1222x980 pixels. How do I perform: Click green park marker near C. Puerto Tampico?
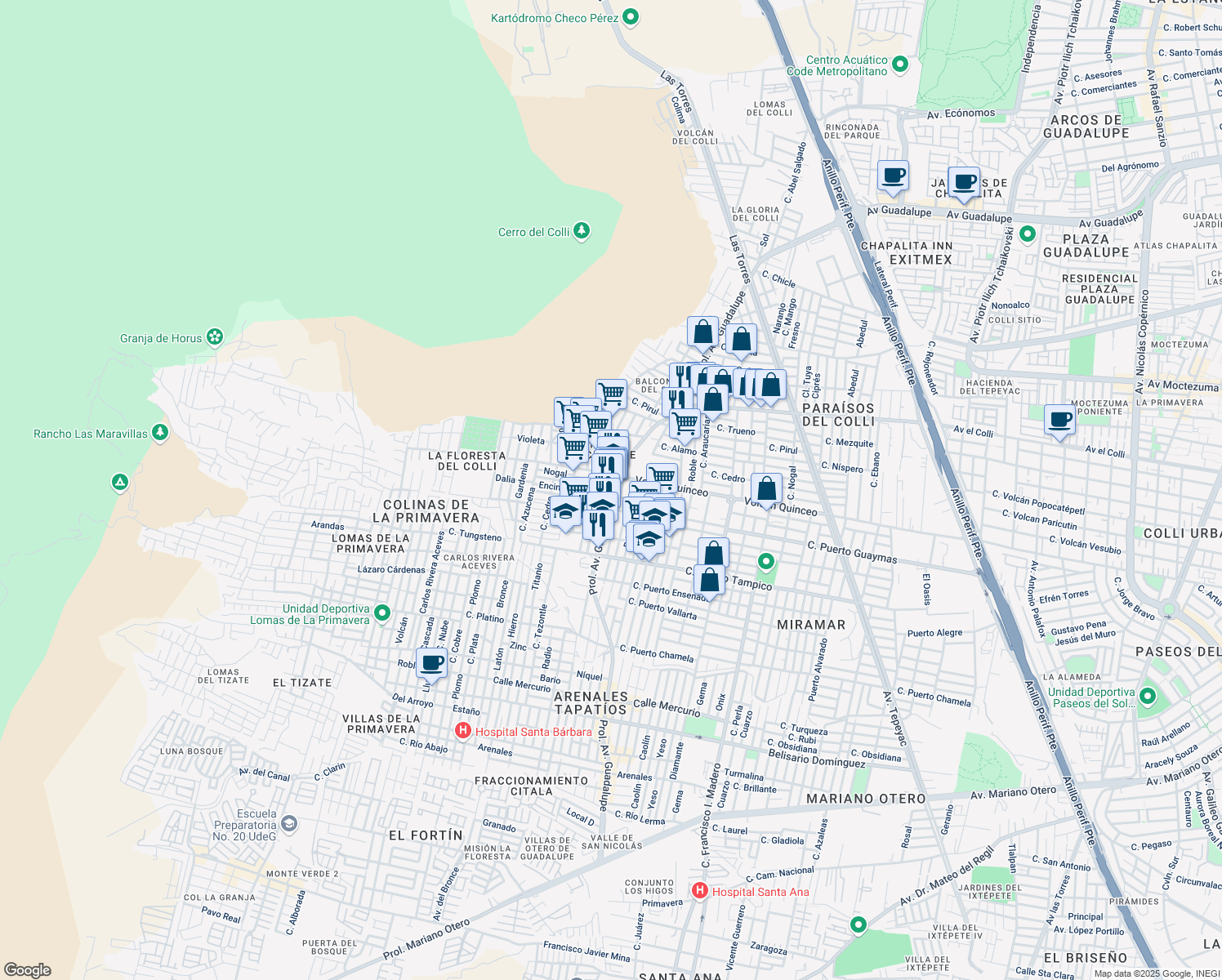click(x=766, y=561)
